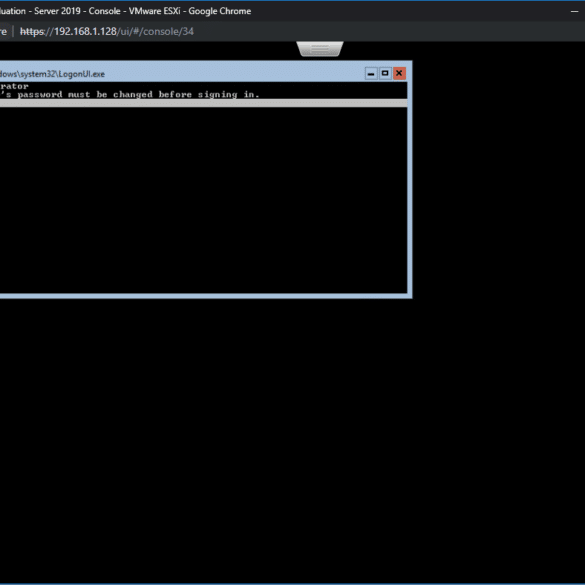
Task: Minimize the Chrome console window
Action: [575, 11]
